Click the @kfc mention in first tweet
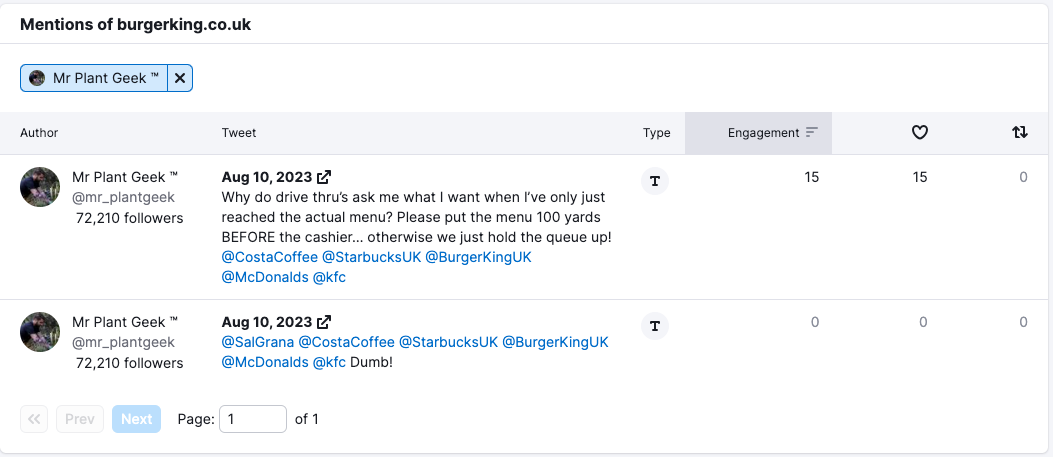The width and height of the screenshot is (1053, 457). pos(329,277)
